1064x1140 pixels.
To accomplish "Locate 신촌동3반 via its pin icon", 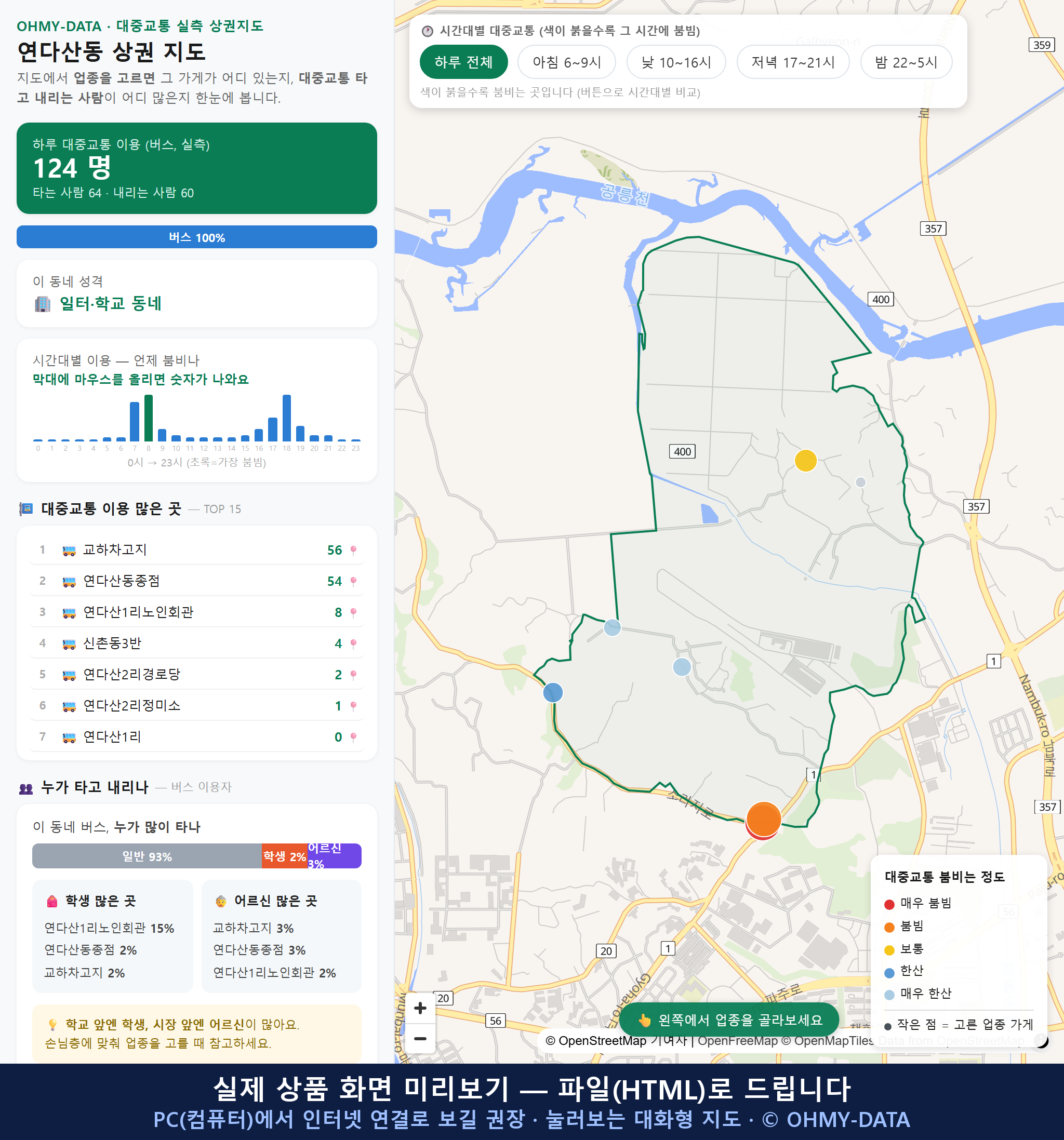I will 353,644.
